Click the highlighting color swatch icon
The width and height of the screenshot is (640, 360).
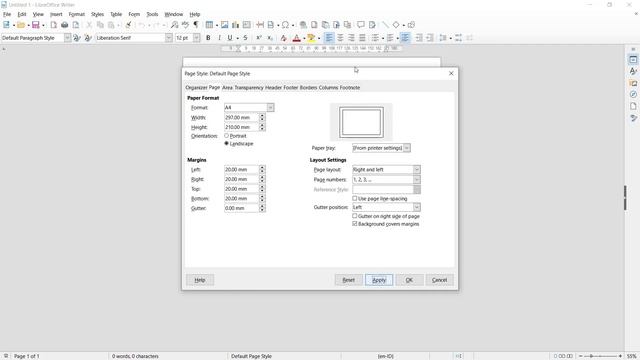coord(311,38)
